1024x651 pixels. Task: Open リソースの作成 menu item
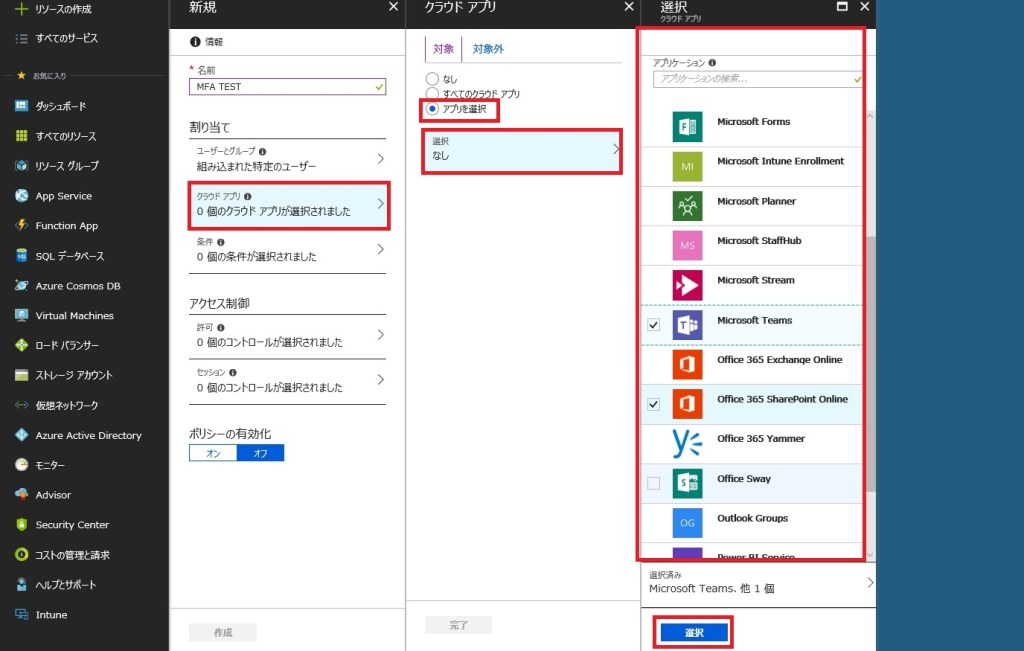point(63,8)
